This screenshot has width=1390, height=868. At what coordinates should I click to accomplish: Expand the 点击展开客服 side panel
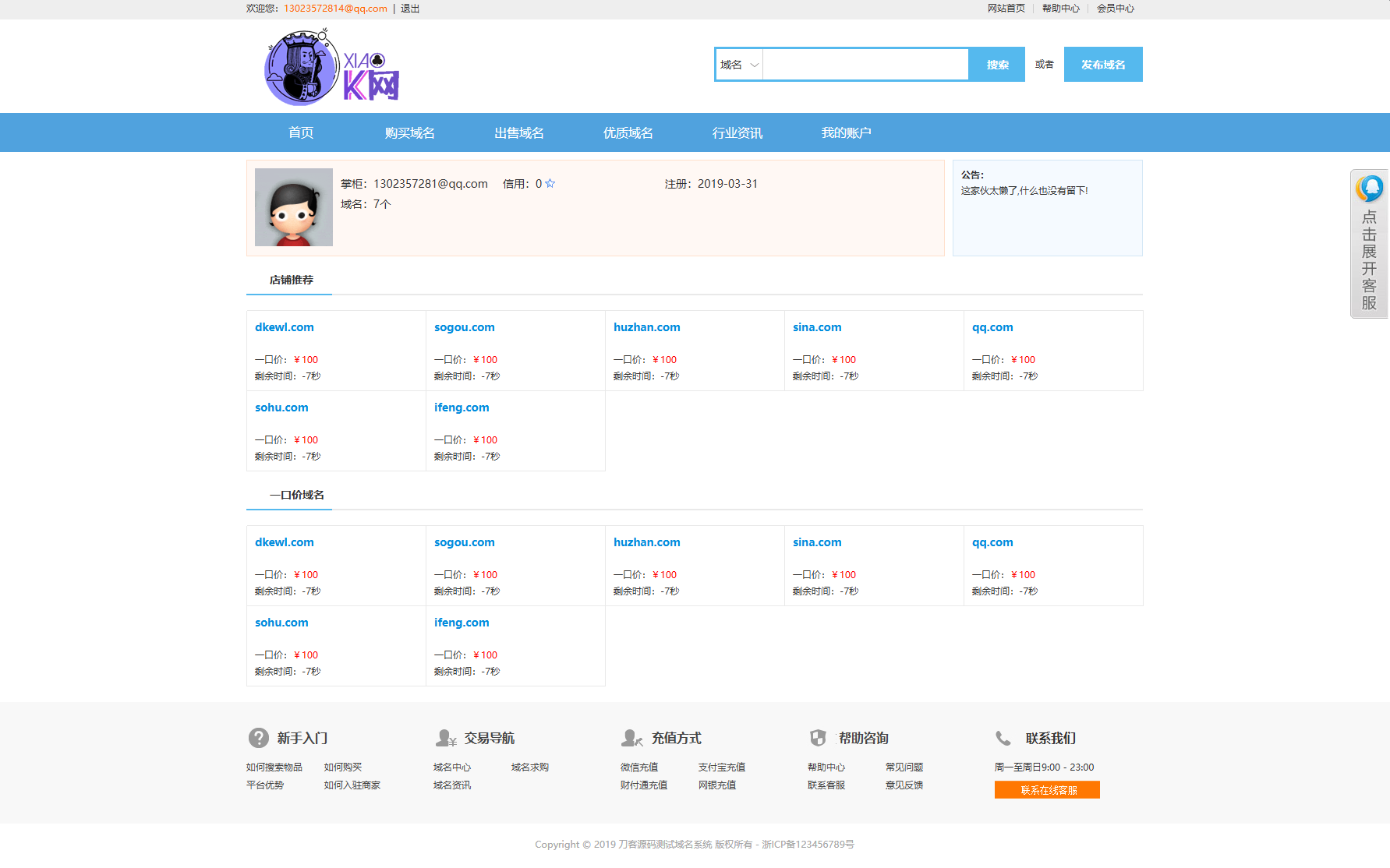tap(1369, 244)
